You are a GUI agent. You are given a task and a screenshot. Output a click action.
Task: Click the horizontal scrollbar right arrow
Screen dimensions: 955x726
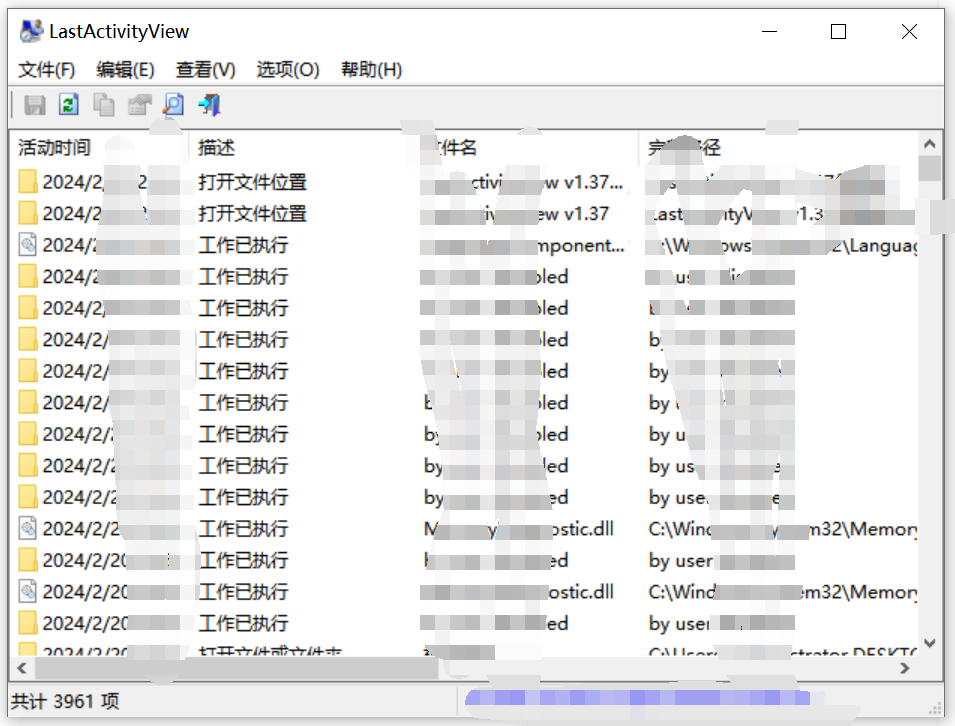(x=906, y=667)
